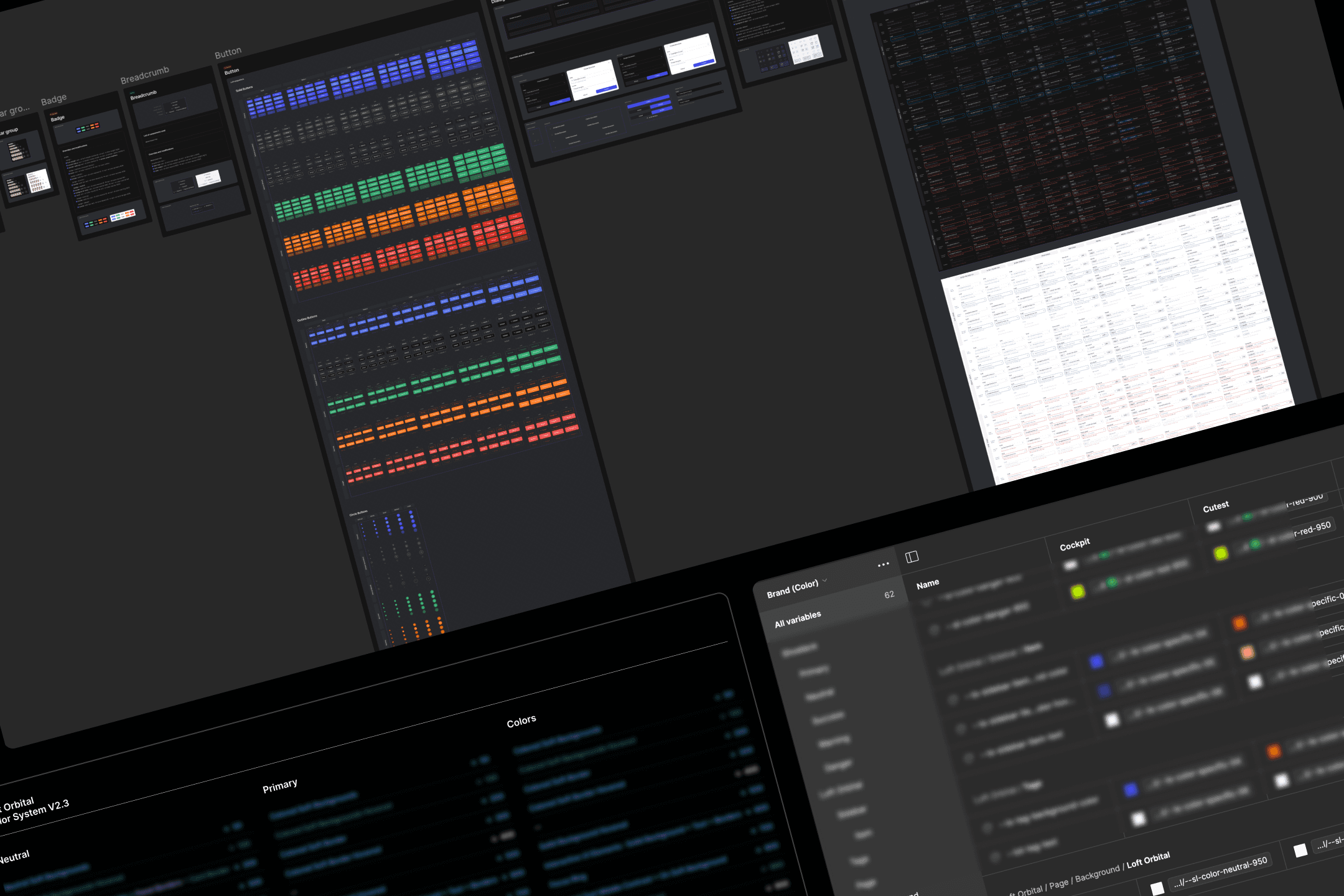Open the Brand (Color) collection dropdown
The height and width of the screenshot is (896, 1344).
coord(797,588)
